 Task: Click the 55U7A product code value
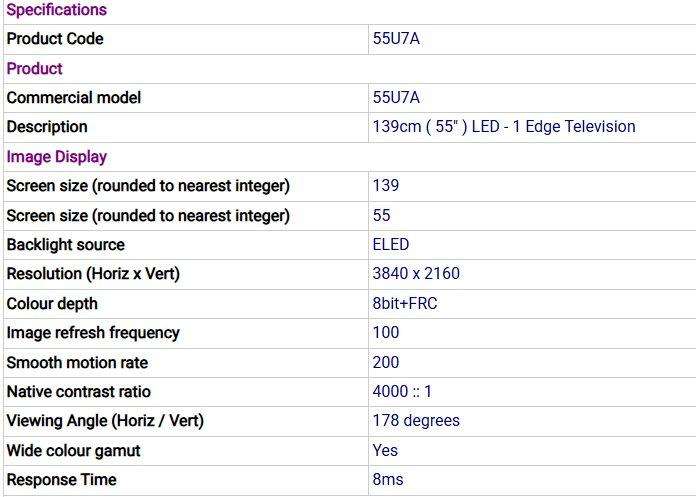click(396, 39)
